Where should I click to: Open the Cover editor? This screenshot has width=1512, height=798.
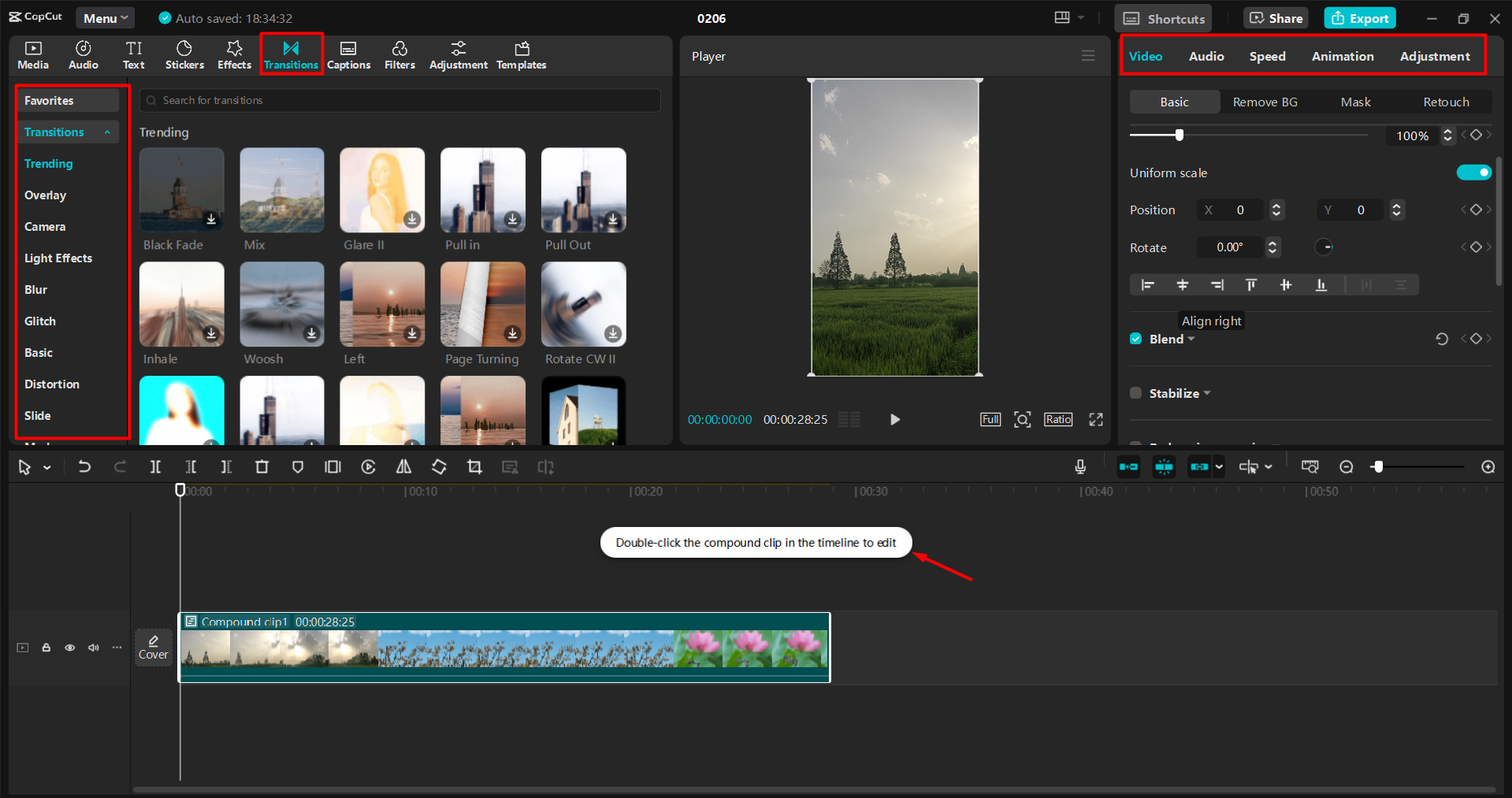pyautogui.click(x=153, y=647)
